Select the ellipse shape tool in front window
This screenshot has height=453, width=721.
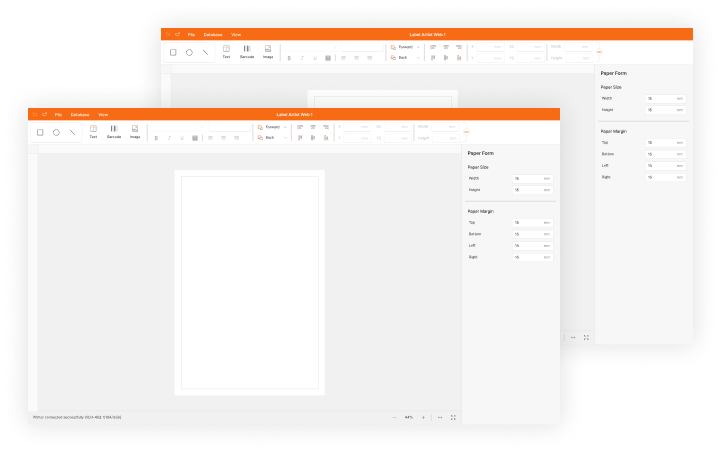[x=56, y=132]
